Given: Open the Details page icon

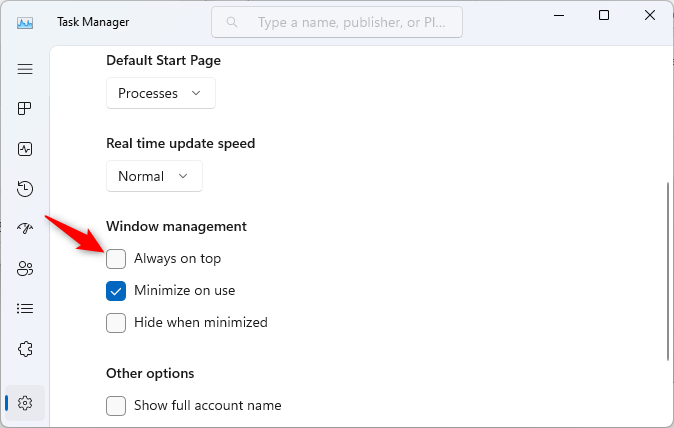Looking at the screenshot, I should [x=25, y=309].
